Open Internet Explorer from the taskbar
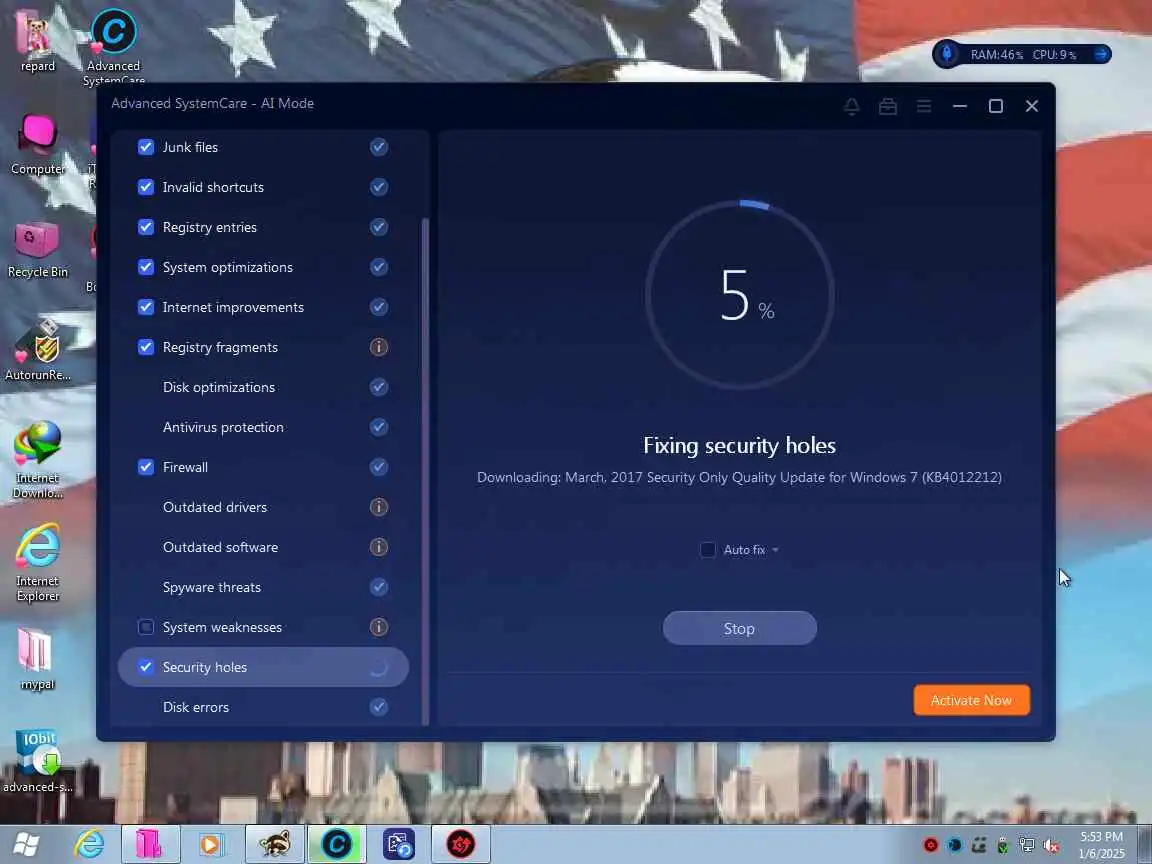 pos(89,844)
